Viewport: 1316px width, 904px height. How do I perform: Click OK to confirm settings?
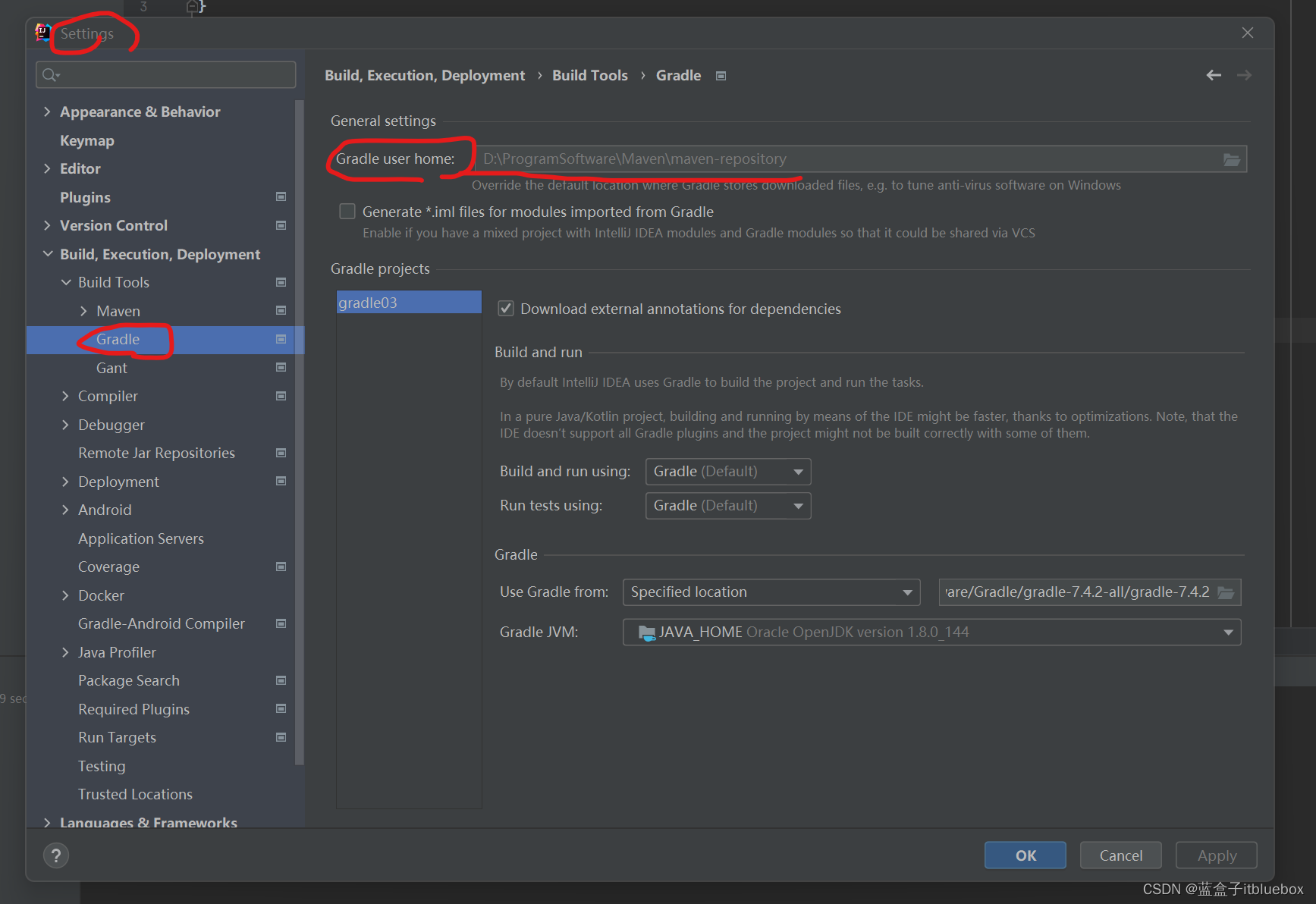[x=1025, y=855]
